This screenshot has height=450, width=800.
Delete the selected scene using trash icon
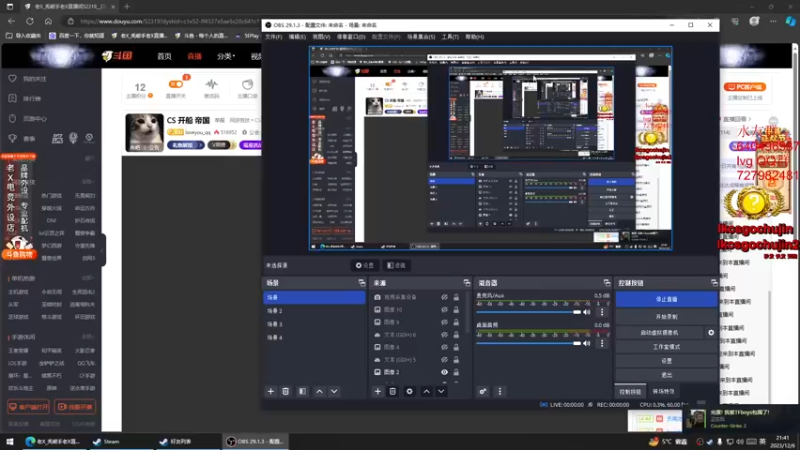coord(286,391)
